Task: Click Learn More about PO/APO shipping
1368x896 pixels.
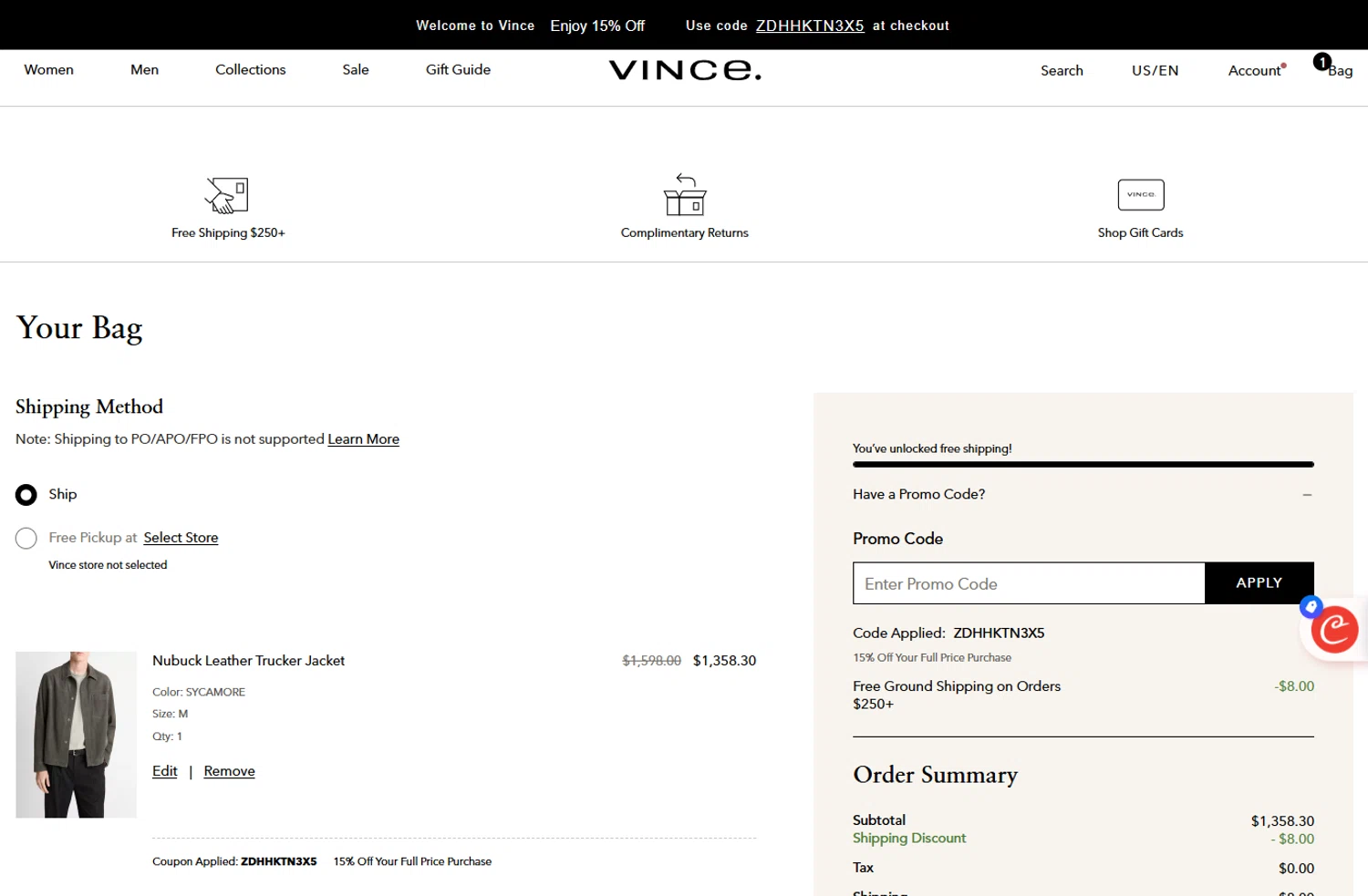Action: [x=363, y=439]
